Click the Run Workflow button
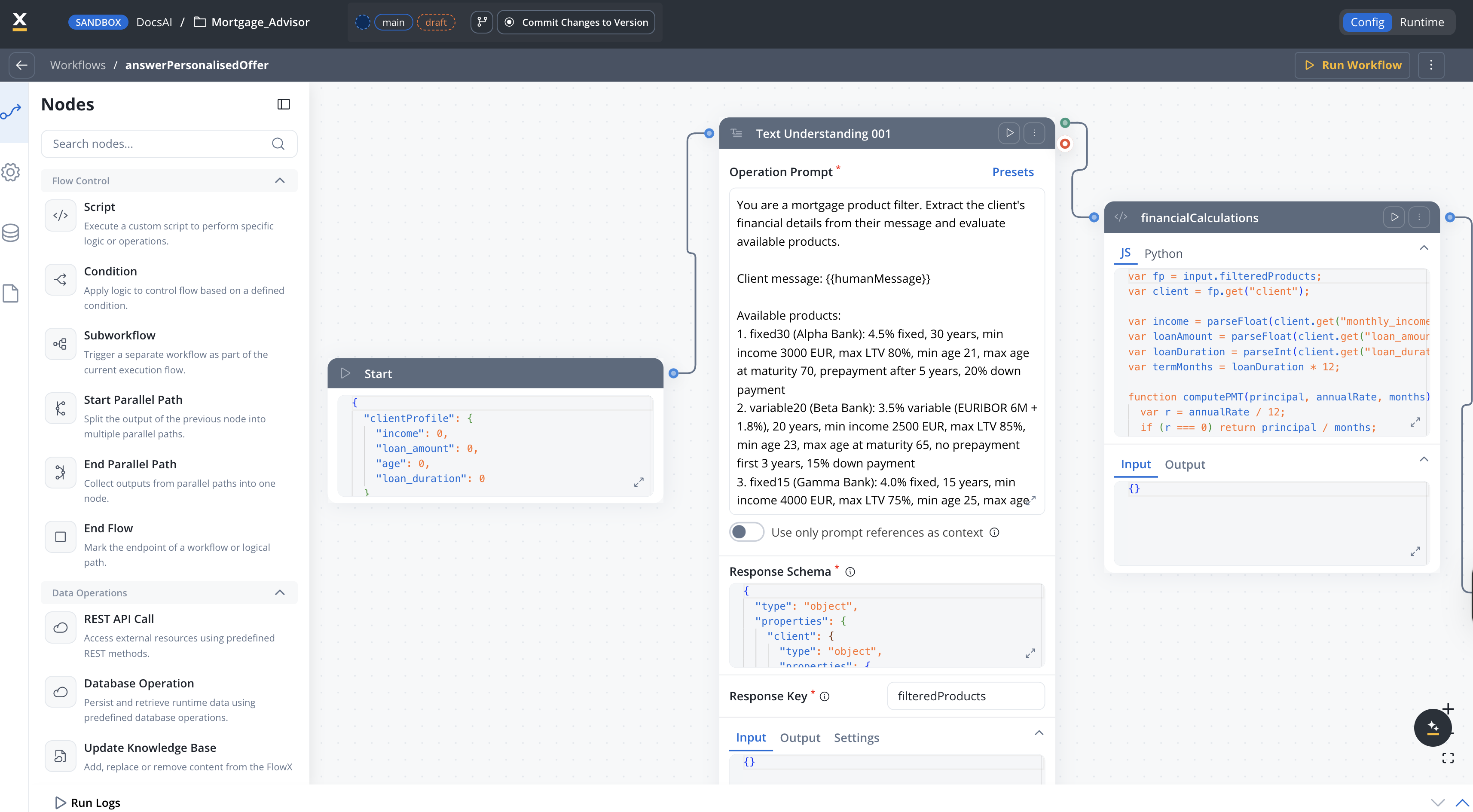 coord(1352,64)
